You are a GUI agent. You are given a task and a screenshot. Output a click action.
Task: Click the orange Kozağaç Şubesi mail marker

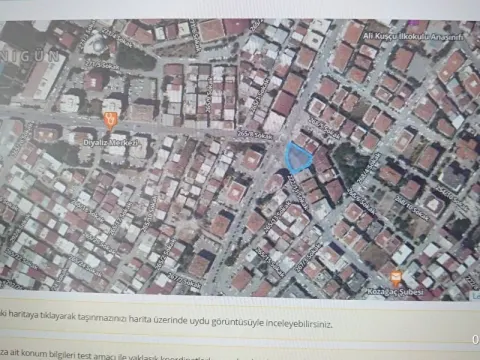(x=396, y=279)
